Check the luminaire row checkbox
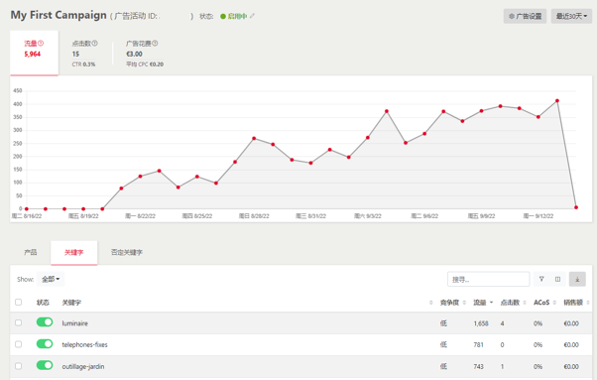This screenshot has width=597, height=380. point(18,323)
